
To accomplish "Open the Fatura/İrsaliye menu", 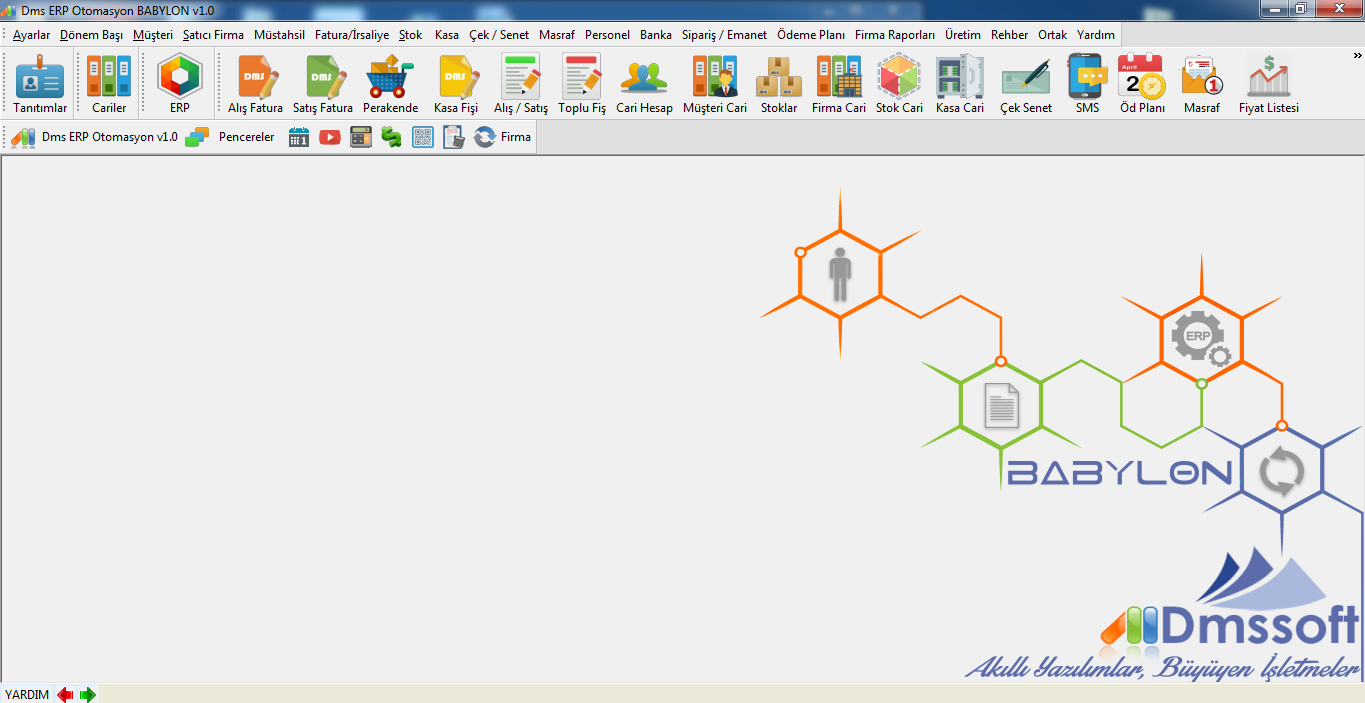I will [x=352, y=35].
